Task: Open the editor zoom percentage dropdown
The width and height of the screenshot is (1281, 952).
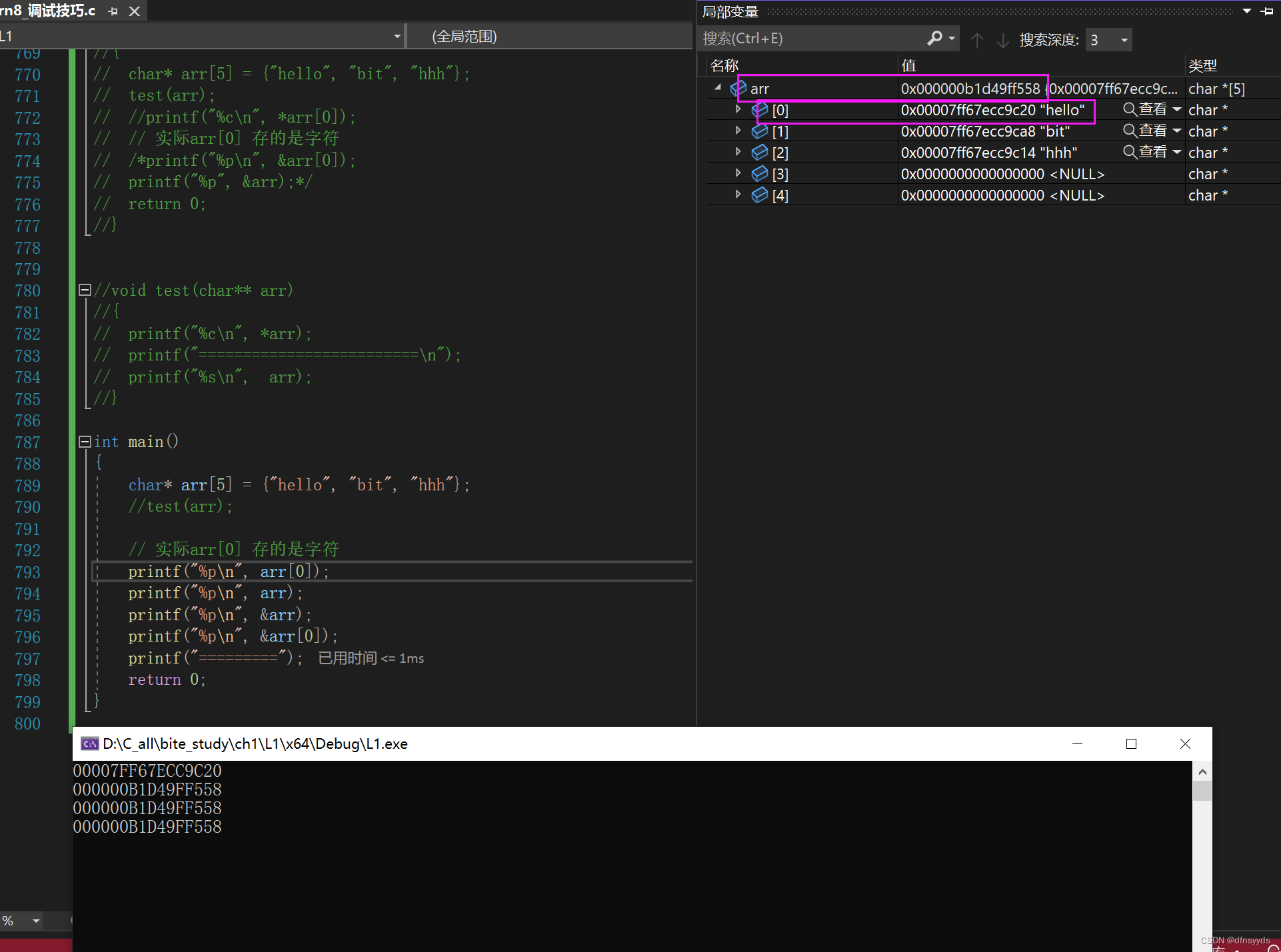Action: click(36, 921)
